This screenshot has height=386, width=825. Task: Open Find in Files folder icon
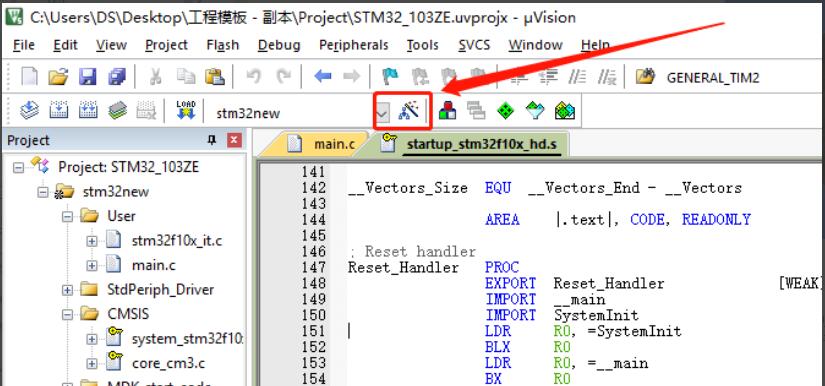[x=645, y=77]
